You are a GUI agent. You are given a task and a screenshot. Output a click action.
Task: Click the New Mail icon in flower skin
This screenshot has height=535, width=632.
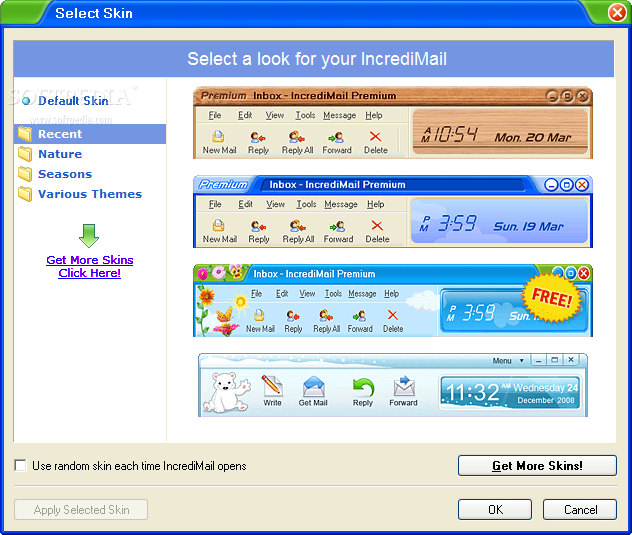tap(260, 315)
